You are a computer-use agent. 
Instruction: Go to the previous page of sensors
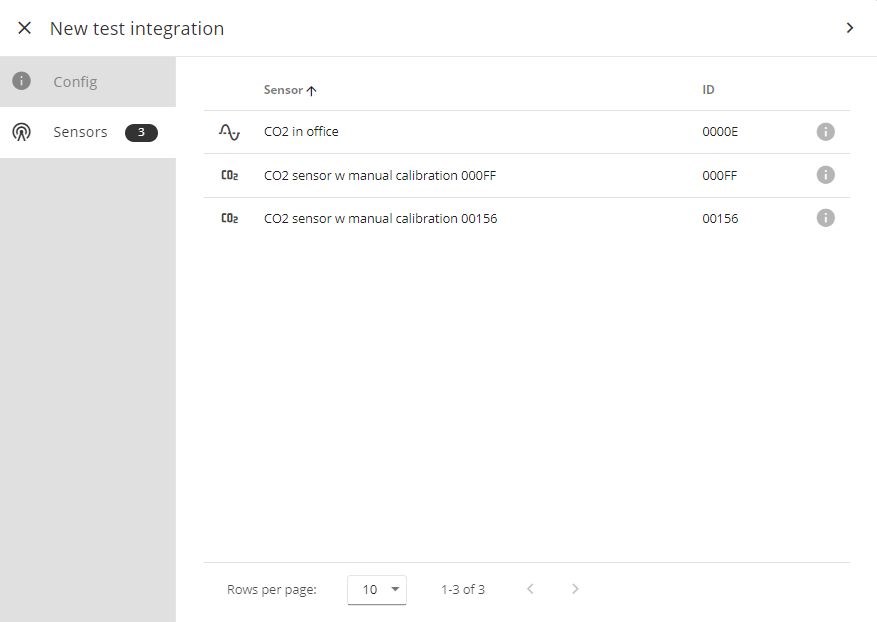pos(530,589)
